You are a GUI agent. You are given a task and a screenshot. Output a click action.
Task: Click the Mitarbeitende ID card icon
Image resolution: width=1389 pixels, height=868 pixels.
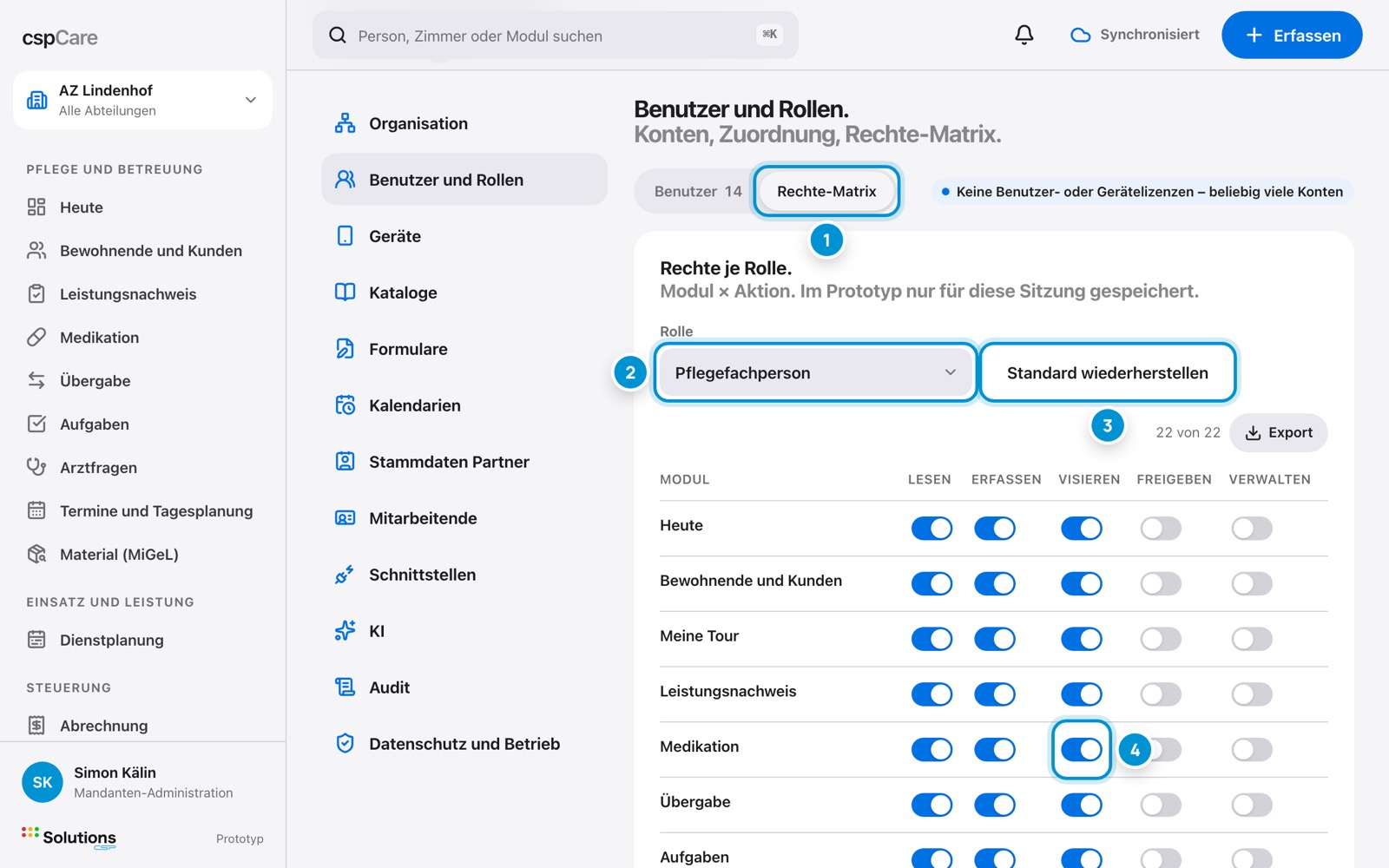pyautogui.click(x=345, y=518)
